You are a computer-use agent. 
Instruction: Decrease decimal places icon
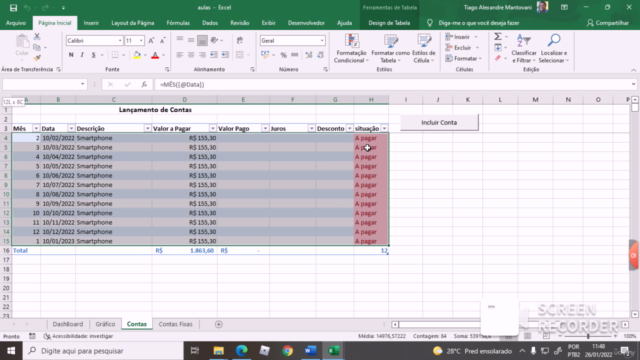tap(320, 55)
